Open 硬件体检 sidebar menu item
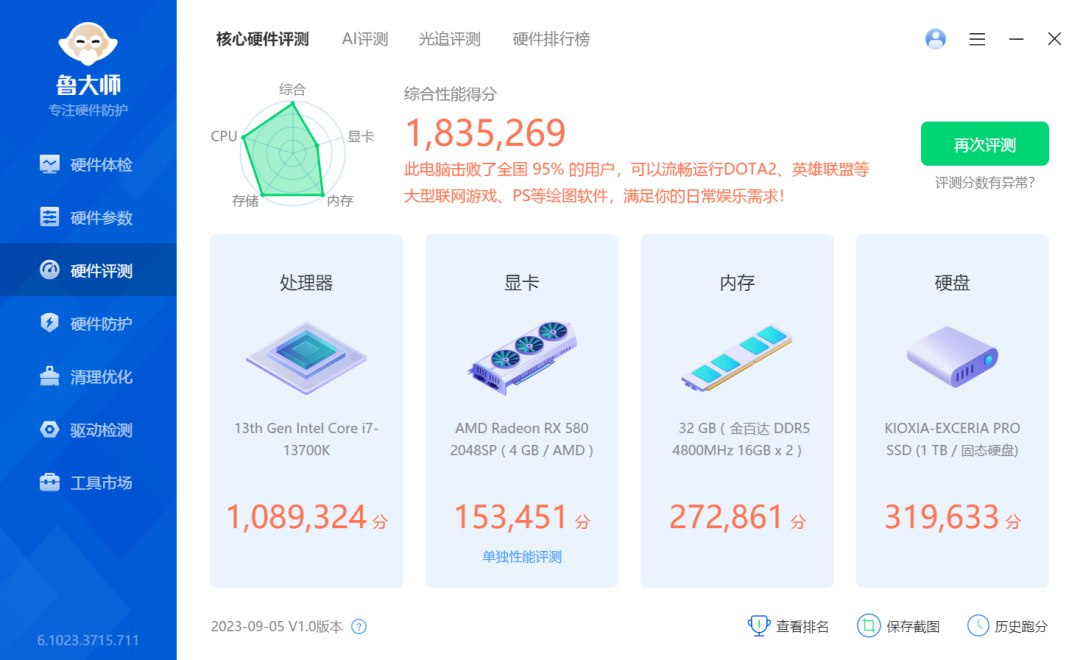This screenshot has height=660, width=1080. coord(88,165)
